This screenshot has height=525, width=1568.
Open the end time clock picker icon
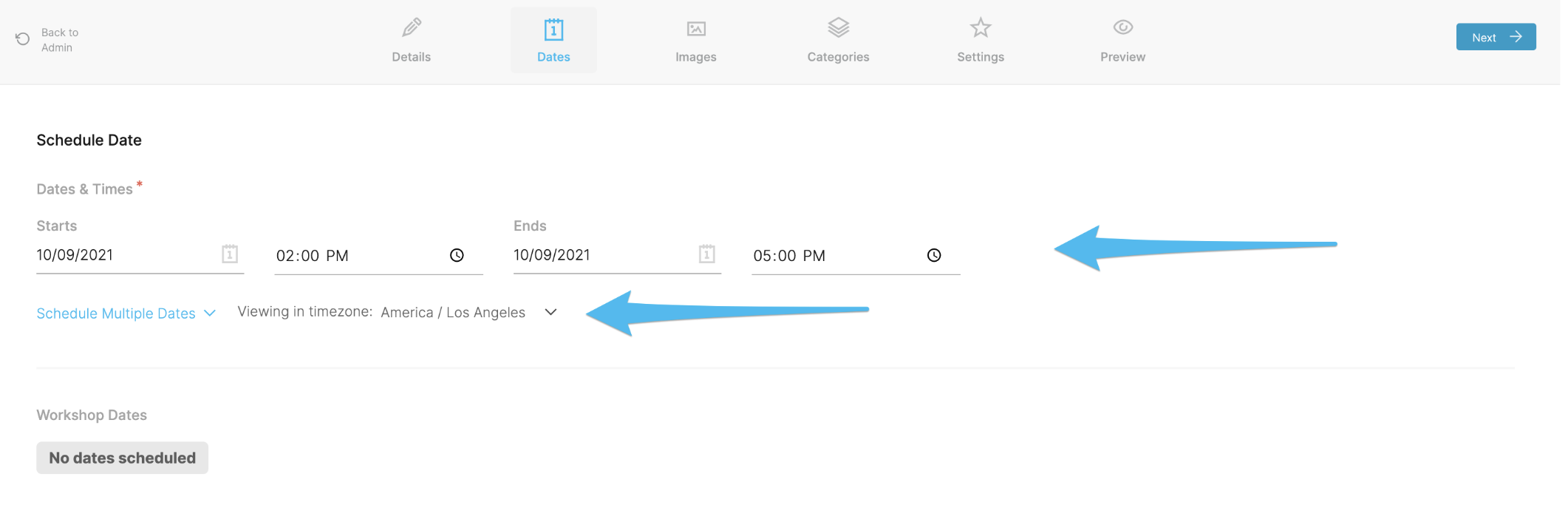point(934,255)
